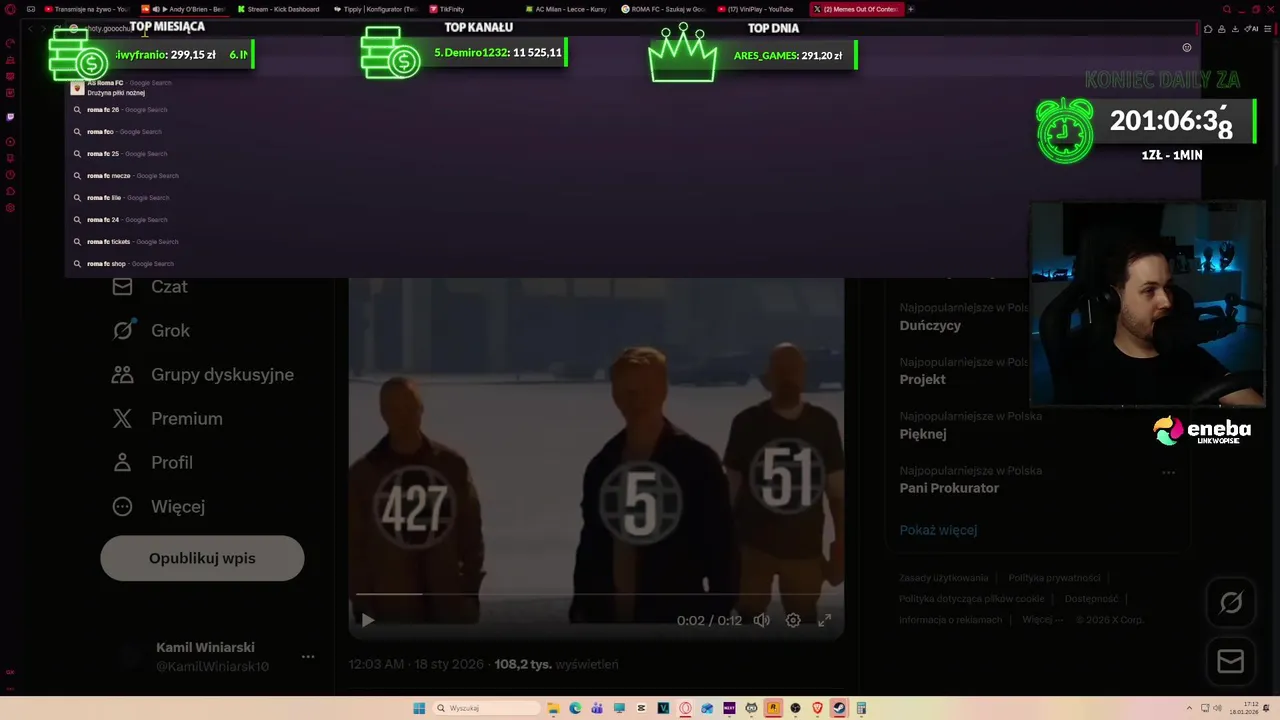Screen dimensions: 1280x720
Task: Switch to the Stream - Kick Dashboard tab
Action: click(x=280, y=9)
